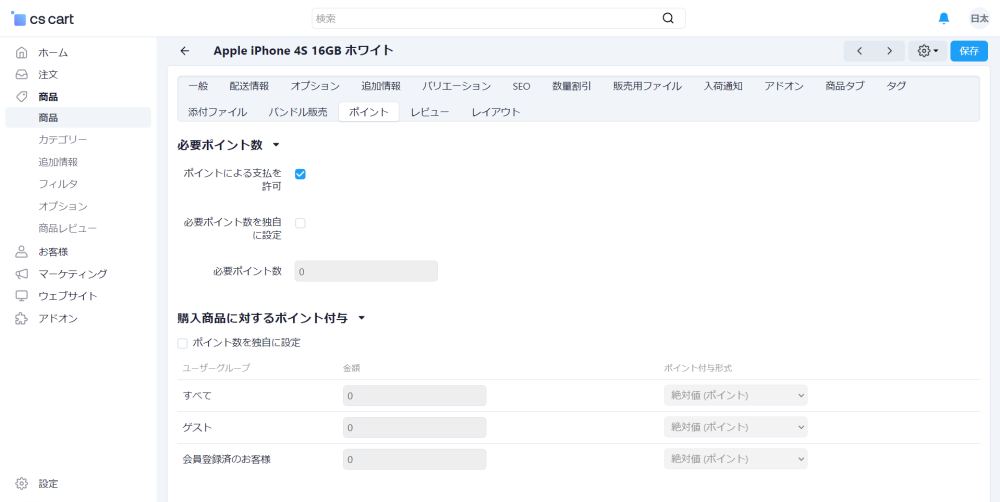Click the Apple iPhone 4S 16GB ホワイト title
This screenshot has height=502, width=1000.
click(x=304, y=51)
